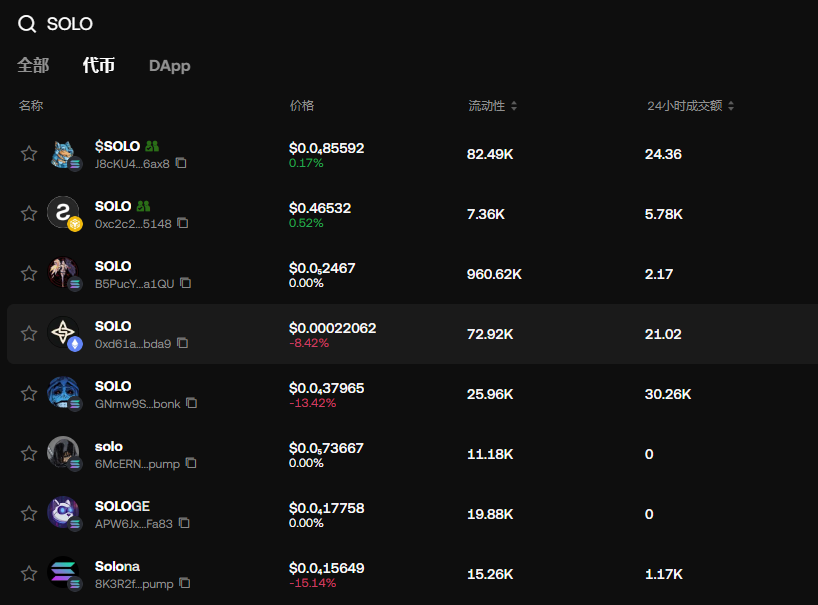The width and height of the screenshot is (818, 605).
Task: Click the SOLOGE token avatar thumbnail
Action: tap(63, 512)
